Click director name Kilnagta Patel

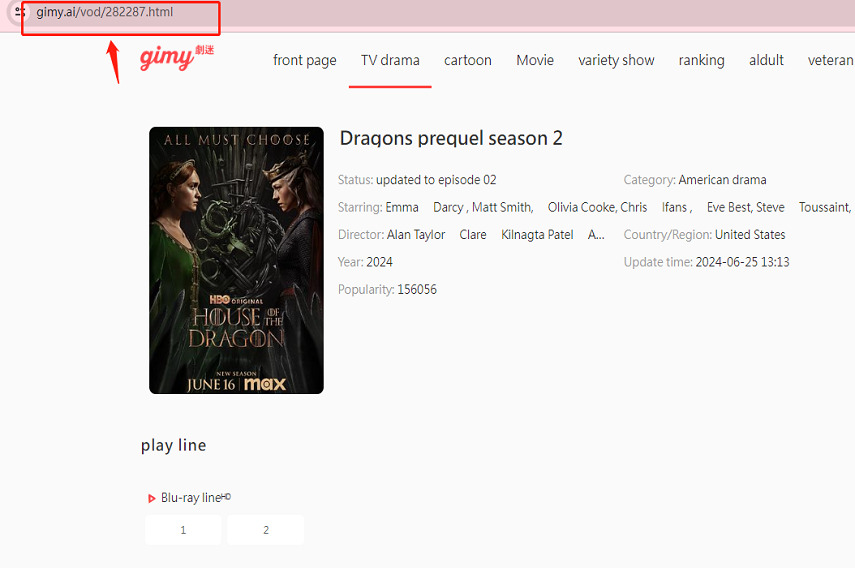coord(537,234)
